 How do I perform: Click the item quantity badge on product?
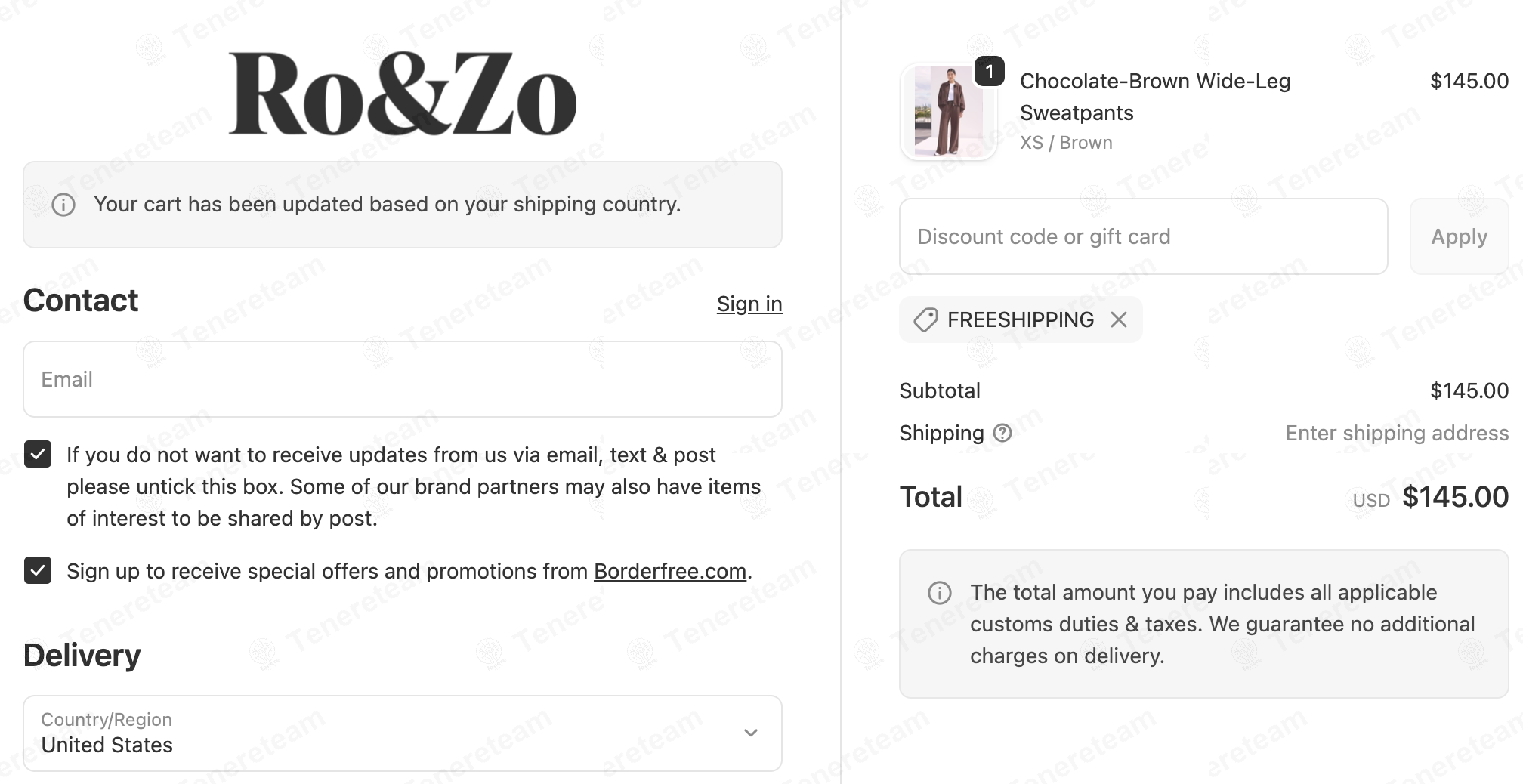pyautogui.click(x=989, y=72)
